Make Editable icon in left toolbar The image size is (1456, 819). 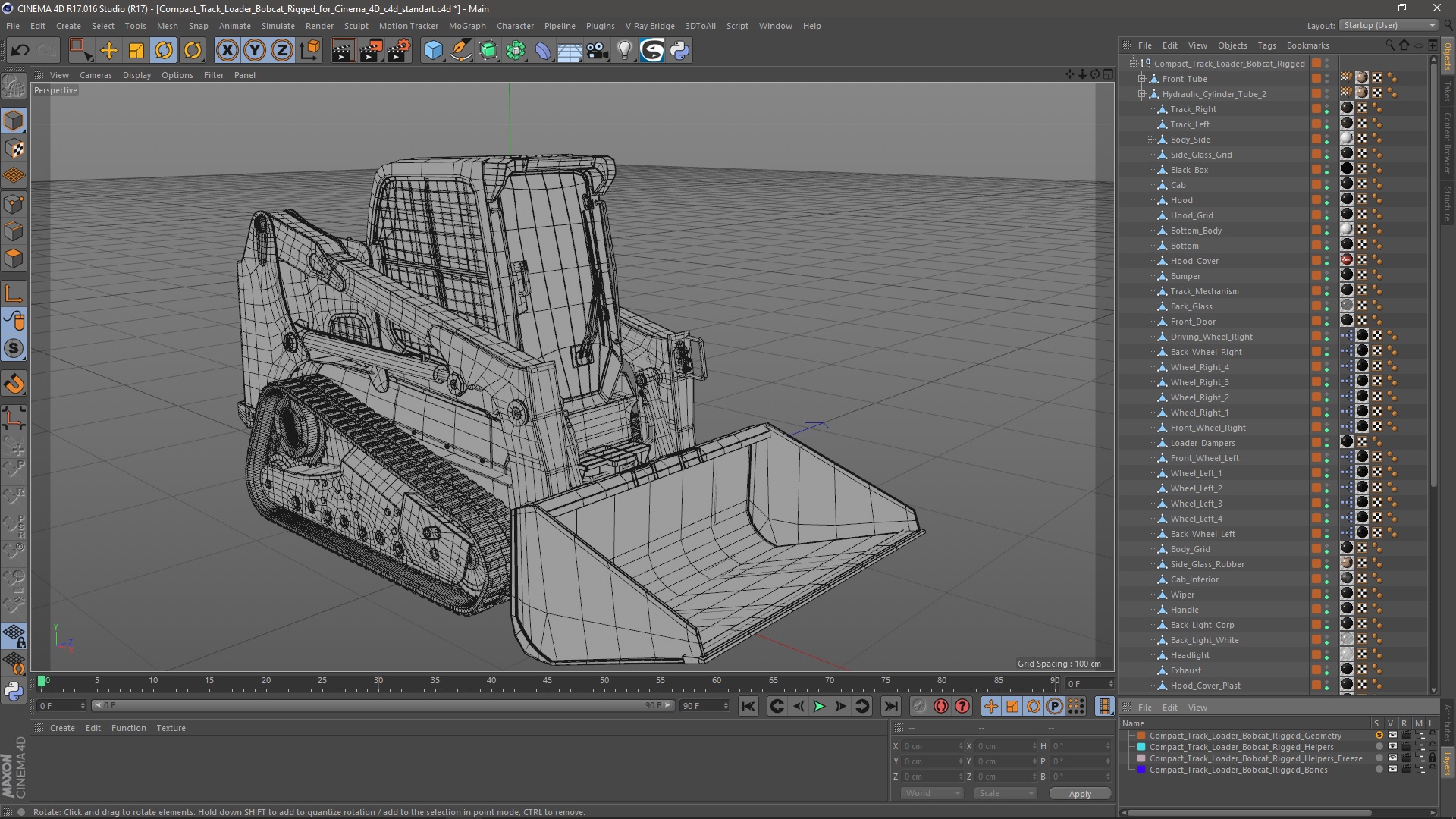(x=14, y=86)
